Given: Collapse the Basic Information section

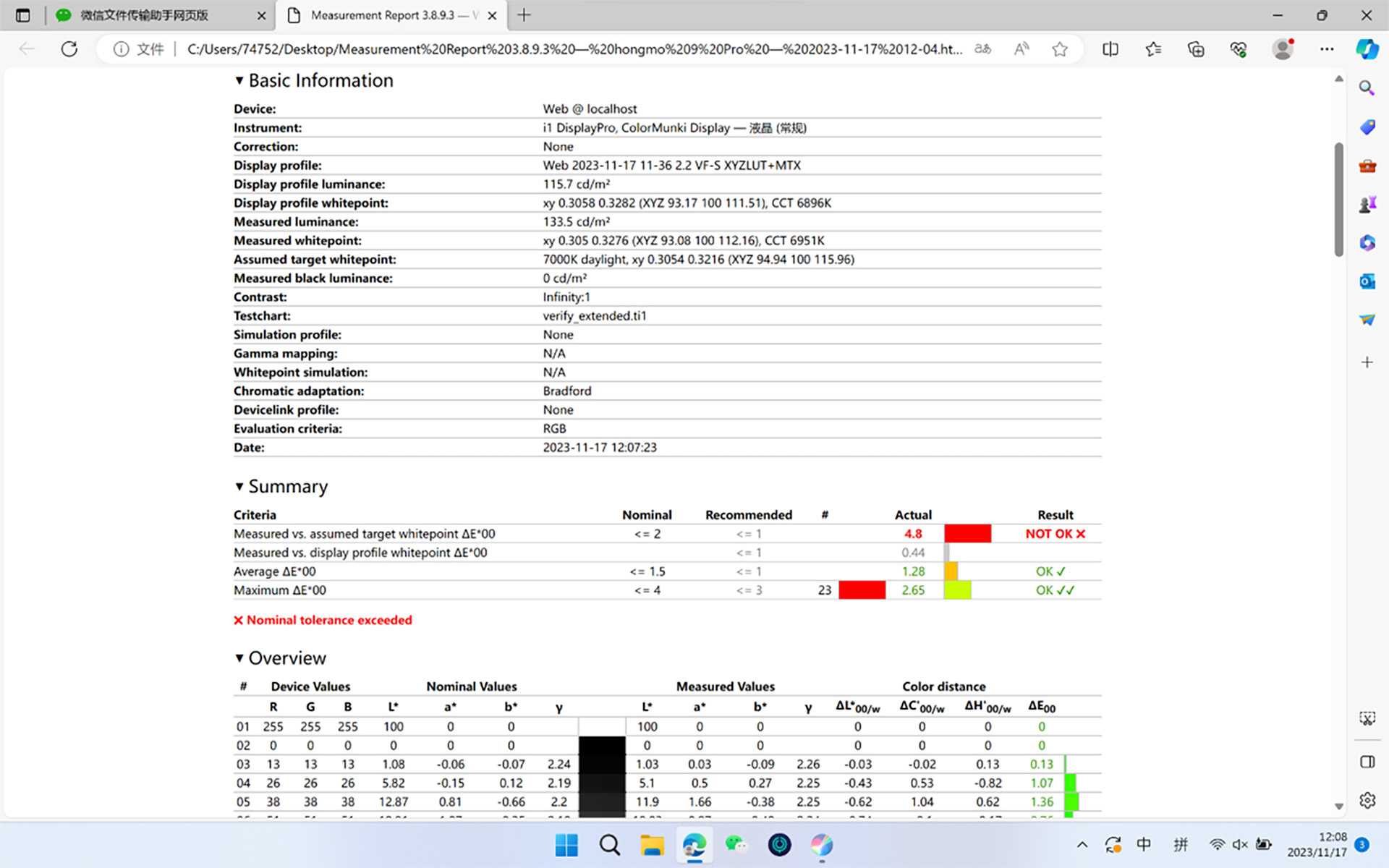Looking at the screenshot, I should [239, 80].
